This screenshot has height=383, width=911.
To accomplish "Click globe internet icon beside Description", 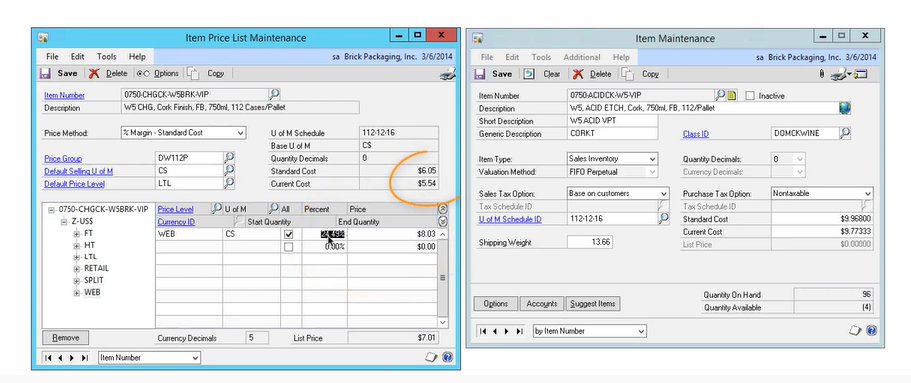I will pyautogui.click(x=845, y=108).
